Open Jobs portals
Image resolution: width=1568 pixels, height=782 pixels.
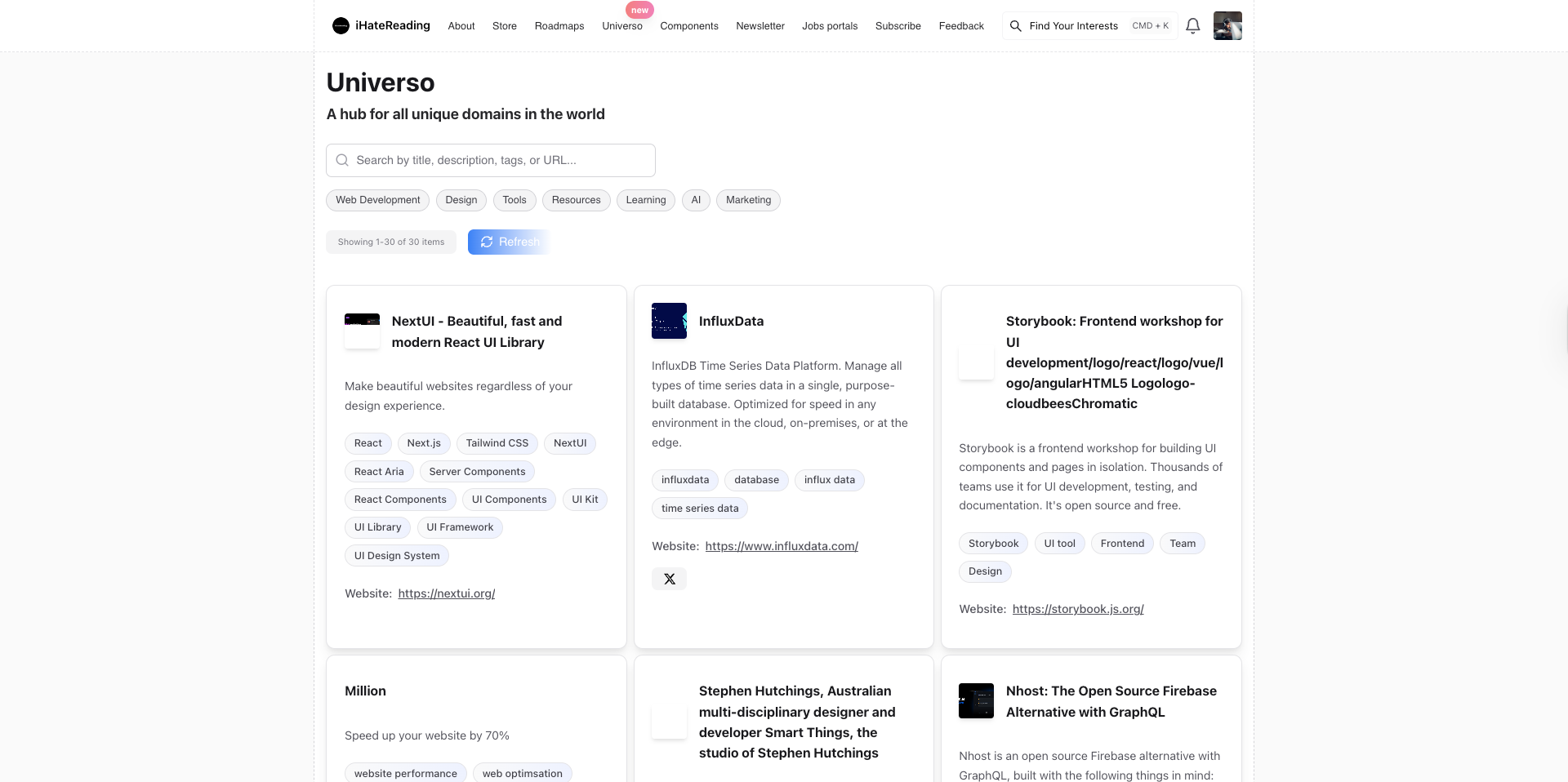(830, 26)
